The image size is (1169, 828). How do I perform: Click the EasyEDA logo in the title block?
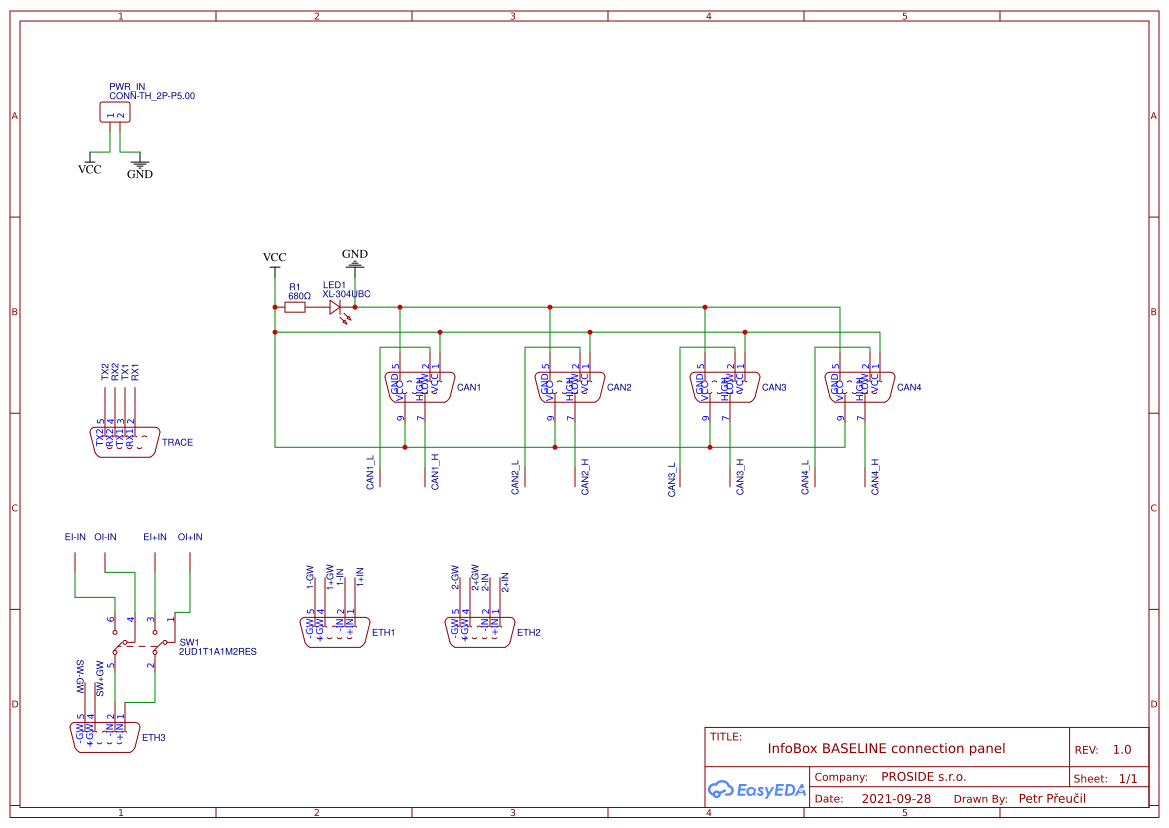pyautogui.click(x=758, y=789)
